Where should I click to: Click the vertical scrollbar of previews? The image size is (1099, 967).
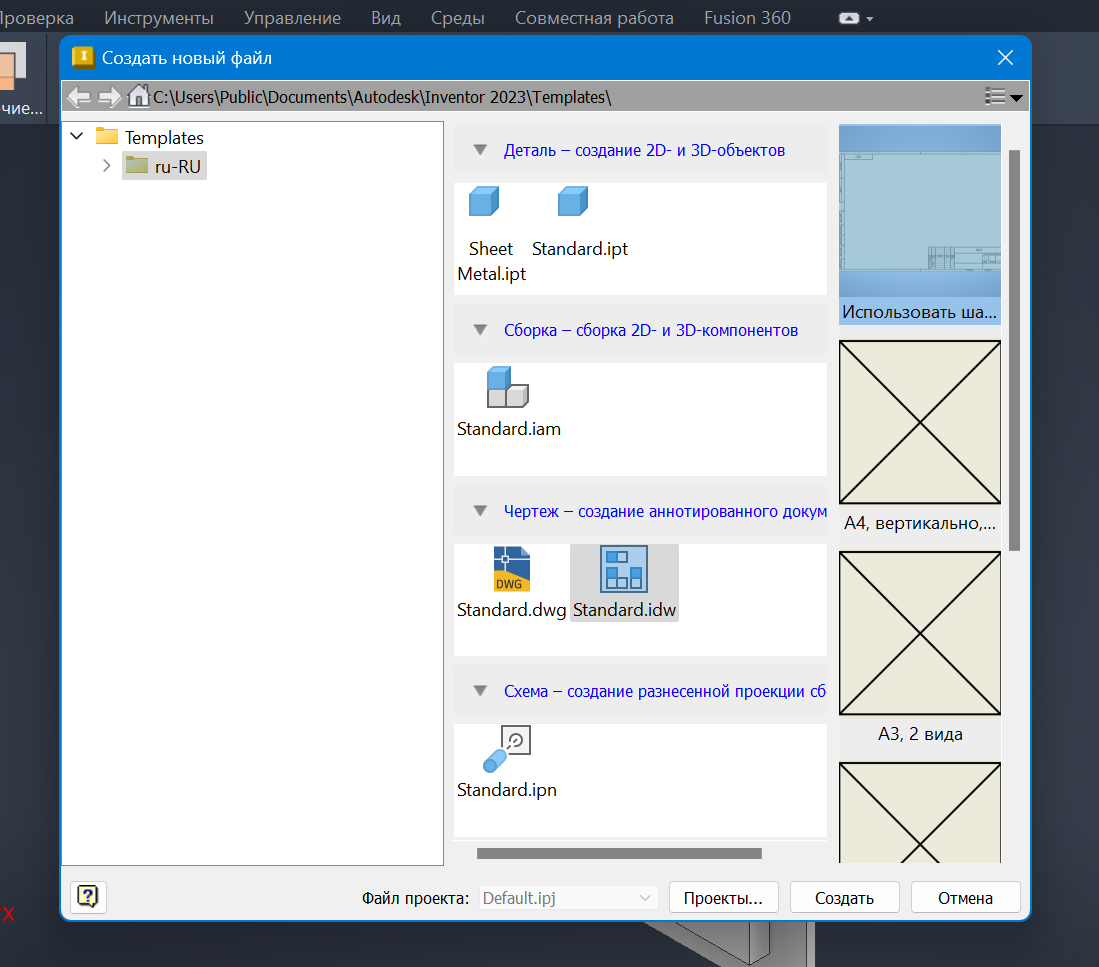point(1014,350)
